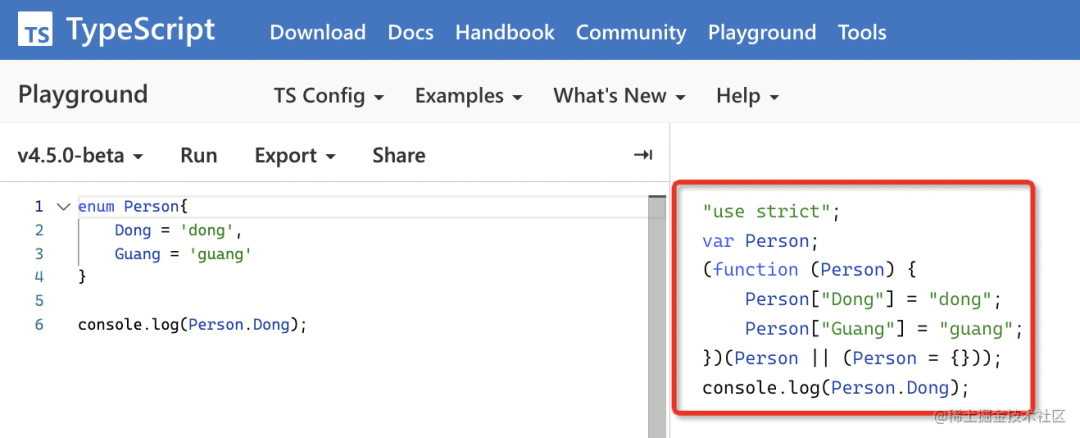Expand the Help menu
The width and height of the screenshot is (1080, 438).
pos(747,96)
